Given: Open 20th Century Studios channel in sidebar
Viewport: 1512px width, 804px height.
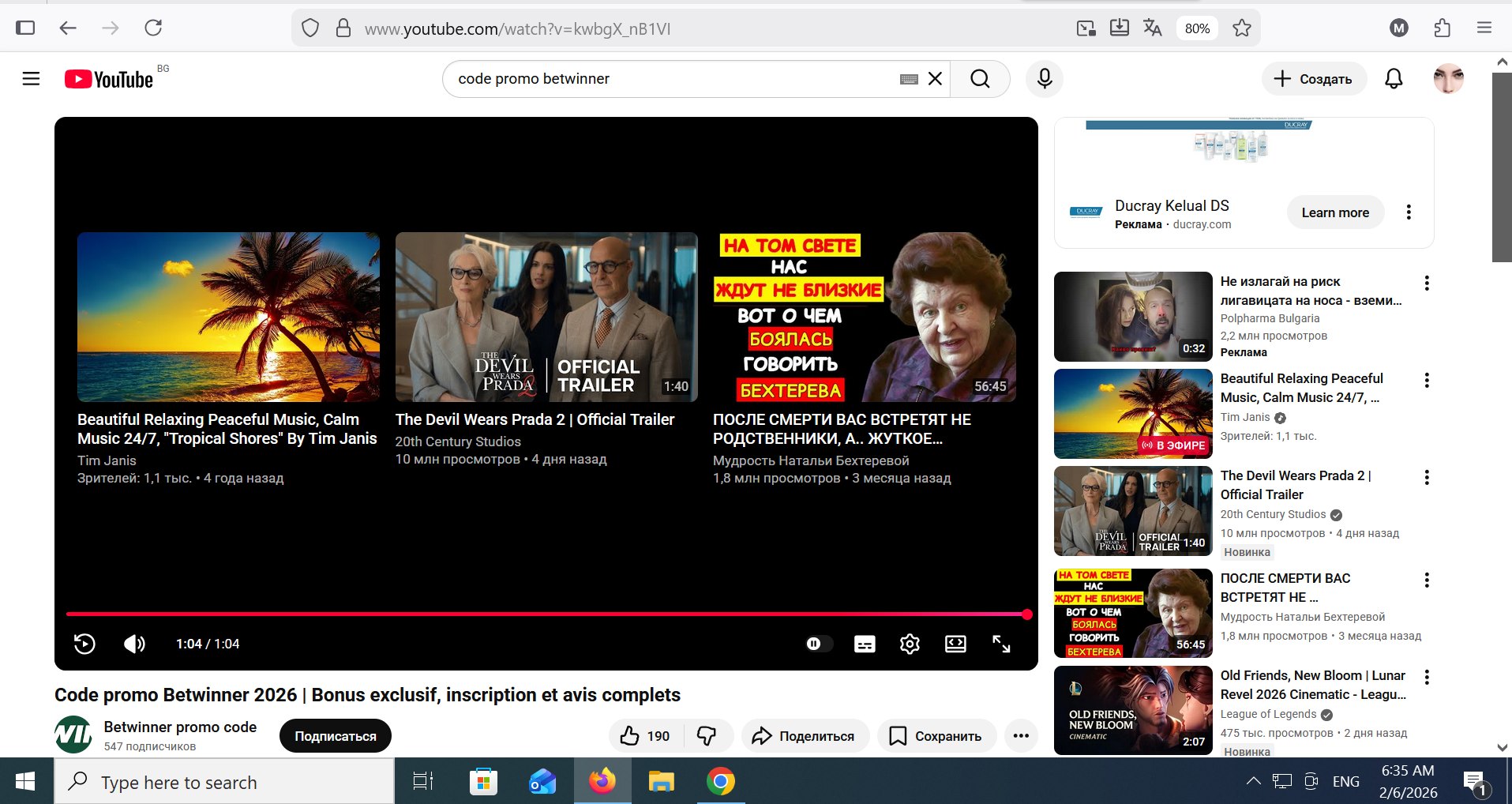Looking at the screenshot, I should [1273, 514].
